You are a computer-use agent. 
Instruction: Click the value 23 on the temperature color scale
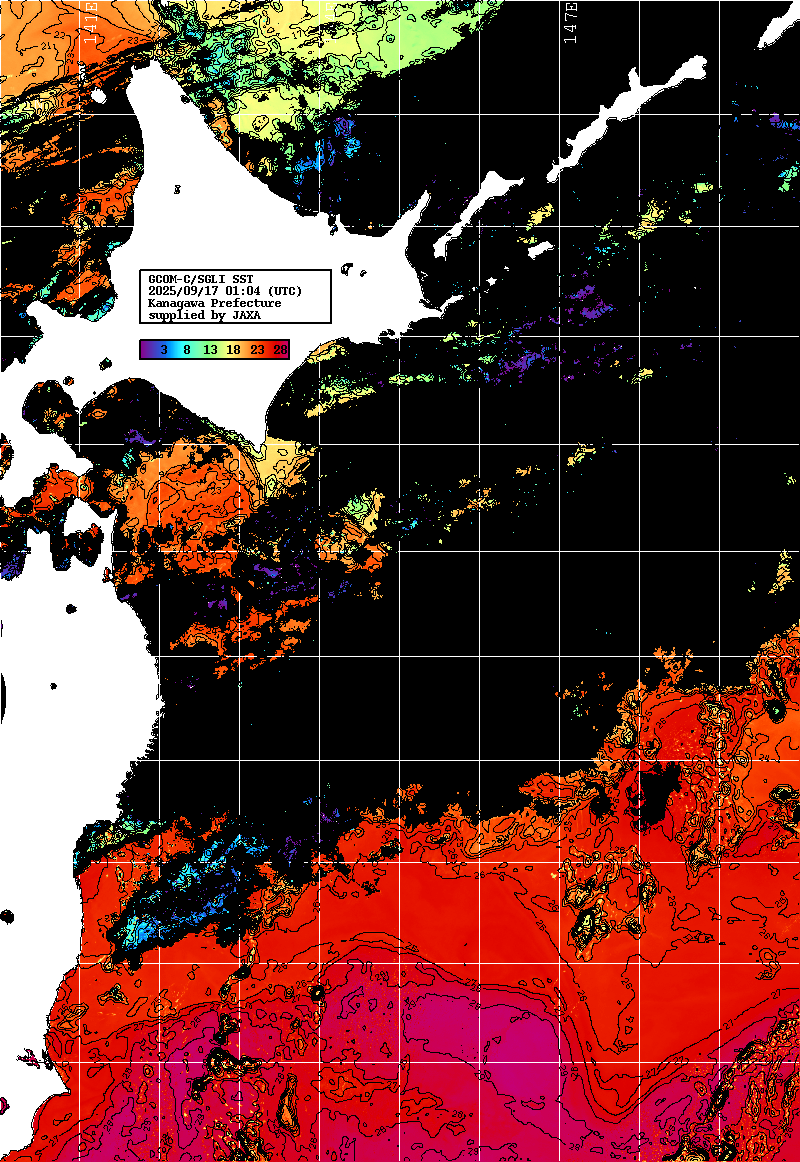(257, 350)
